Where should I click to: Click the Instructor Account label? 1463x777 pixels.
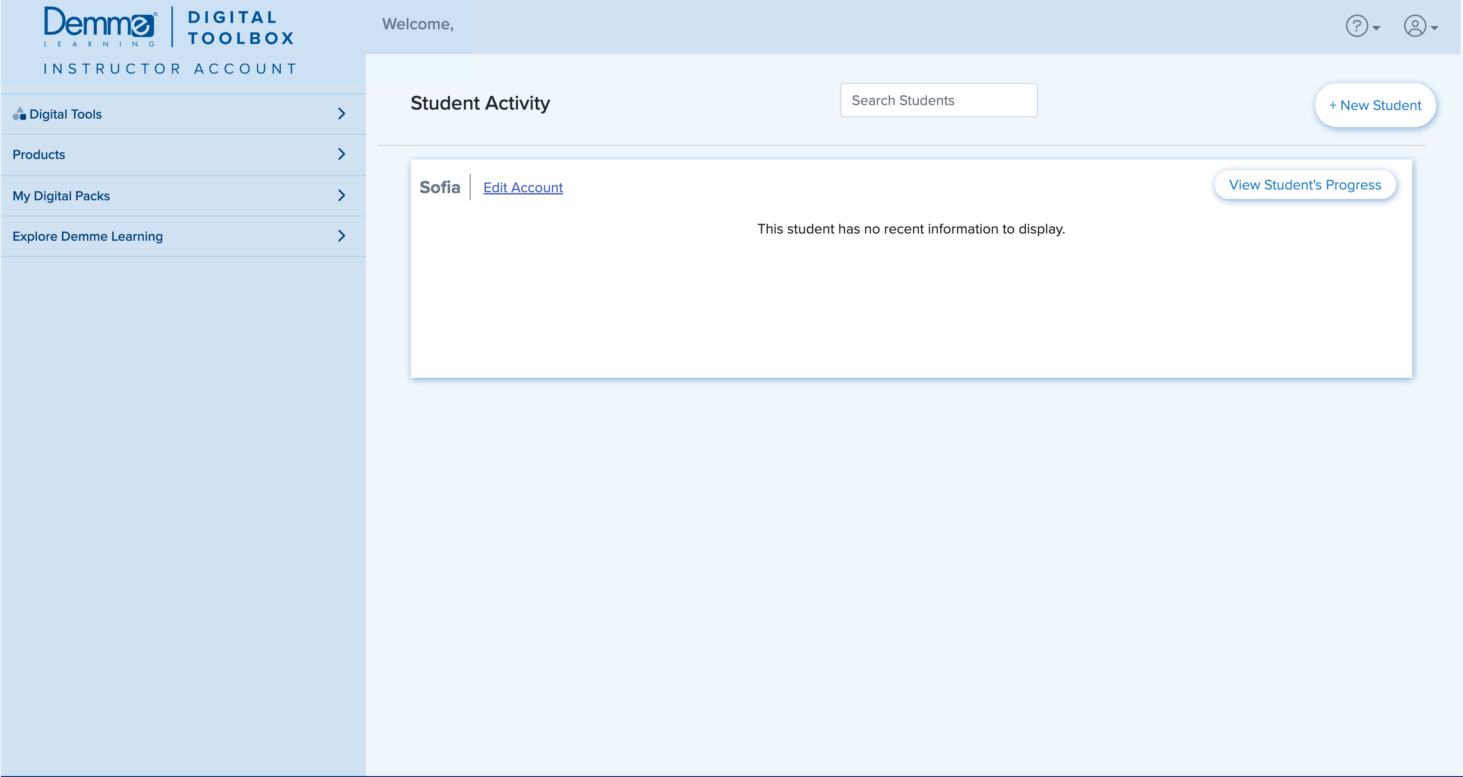point(171,68)
